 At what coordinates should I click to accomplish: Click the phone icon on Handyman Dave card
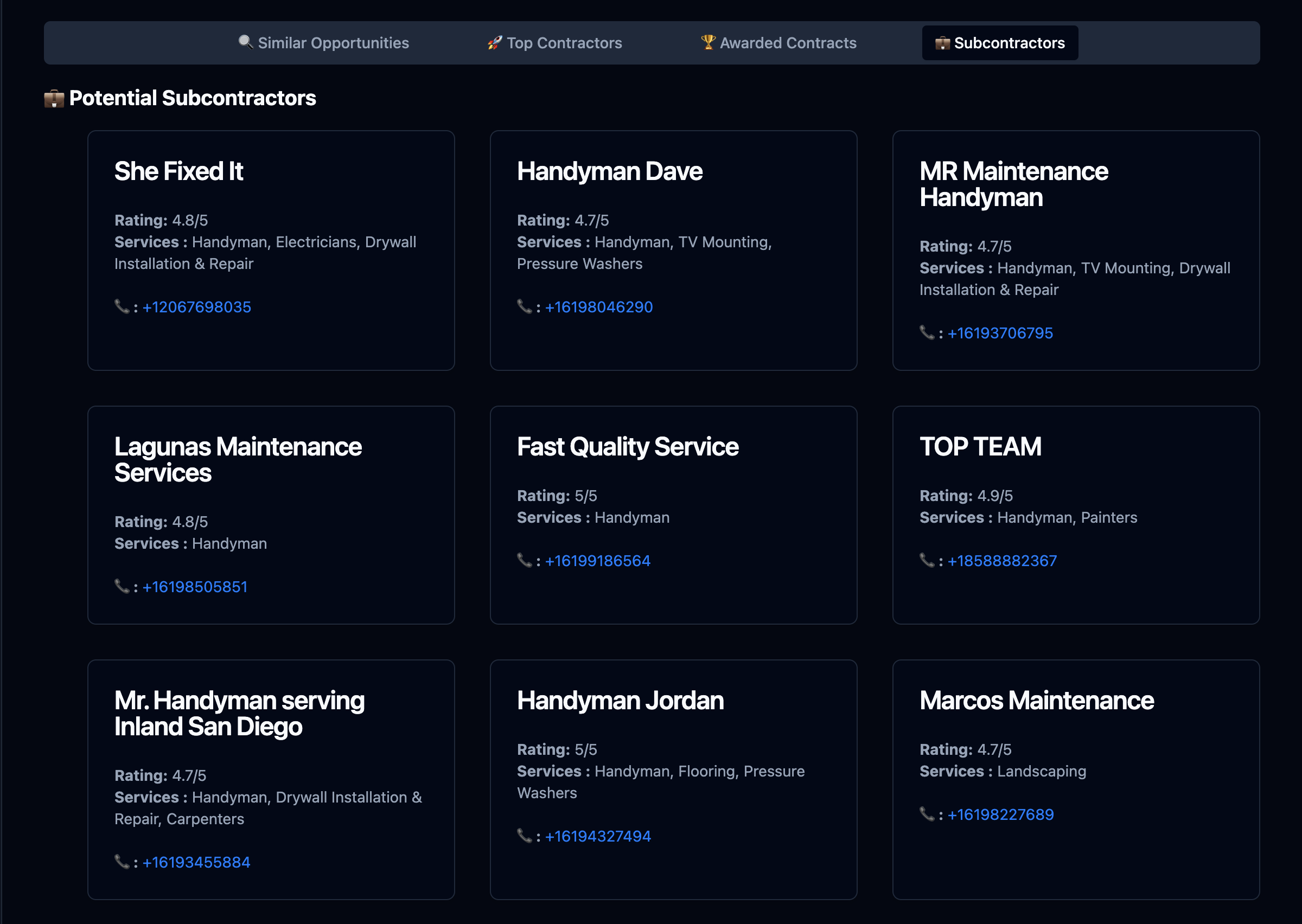[525, 307]
